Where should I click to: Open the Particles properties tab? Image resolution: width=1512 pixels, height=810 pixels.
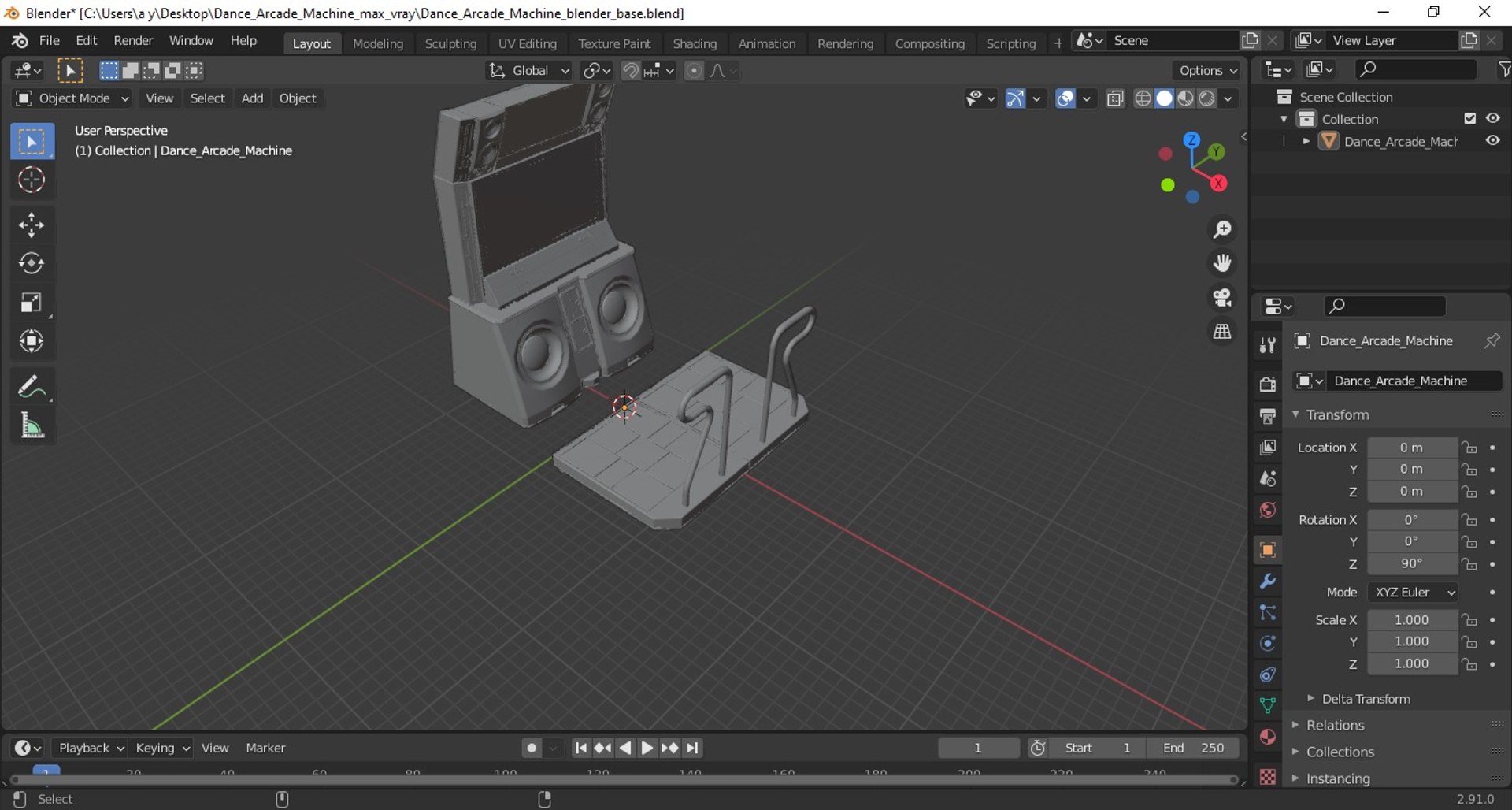tap(1267, 612)
